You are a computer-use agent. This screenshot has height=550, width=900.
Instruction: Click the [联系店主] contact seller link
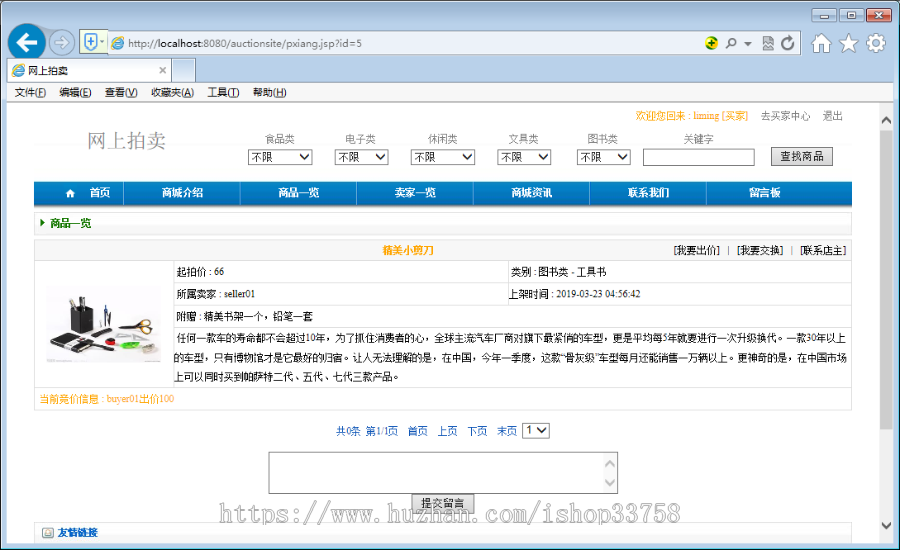coord(823,250)
